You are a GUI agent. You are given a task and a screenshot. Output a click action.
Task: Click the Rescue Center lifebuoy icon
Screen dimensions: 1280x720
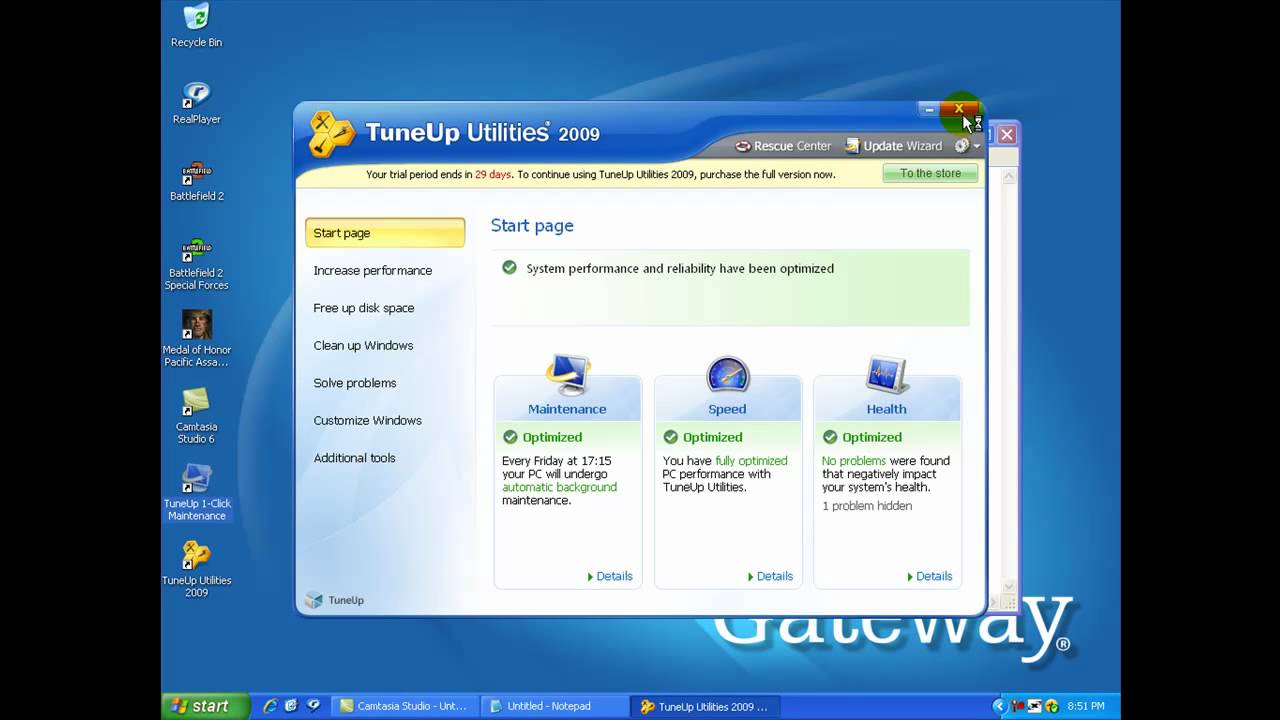tap(743, 146)
